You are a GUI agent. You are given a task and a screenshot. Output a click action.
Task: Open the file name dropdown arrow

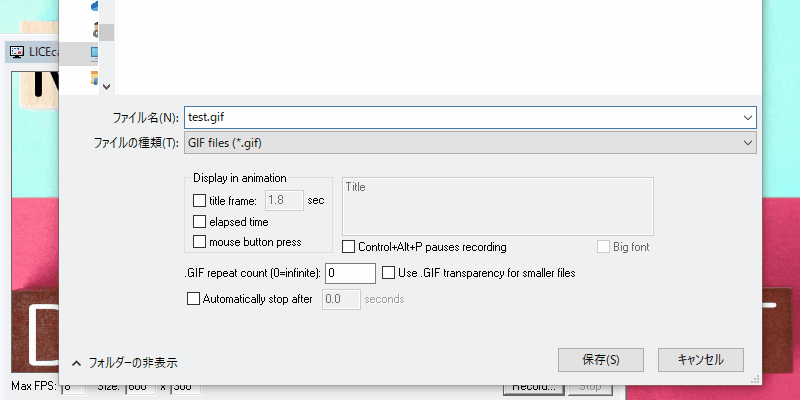(x=748, y=118)
